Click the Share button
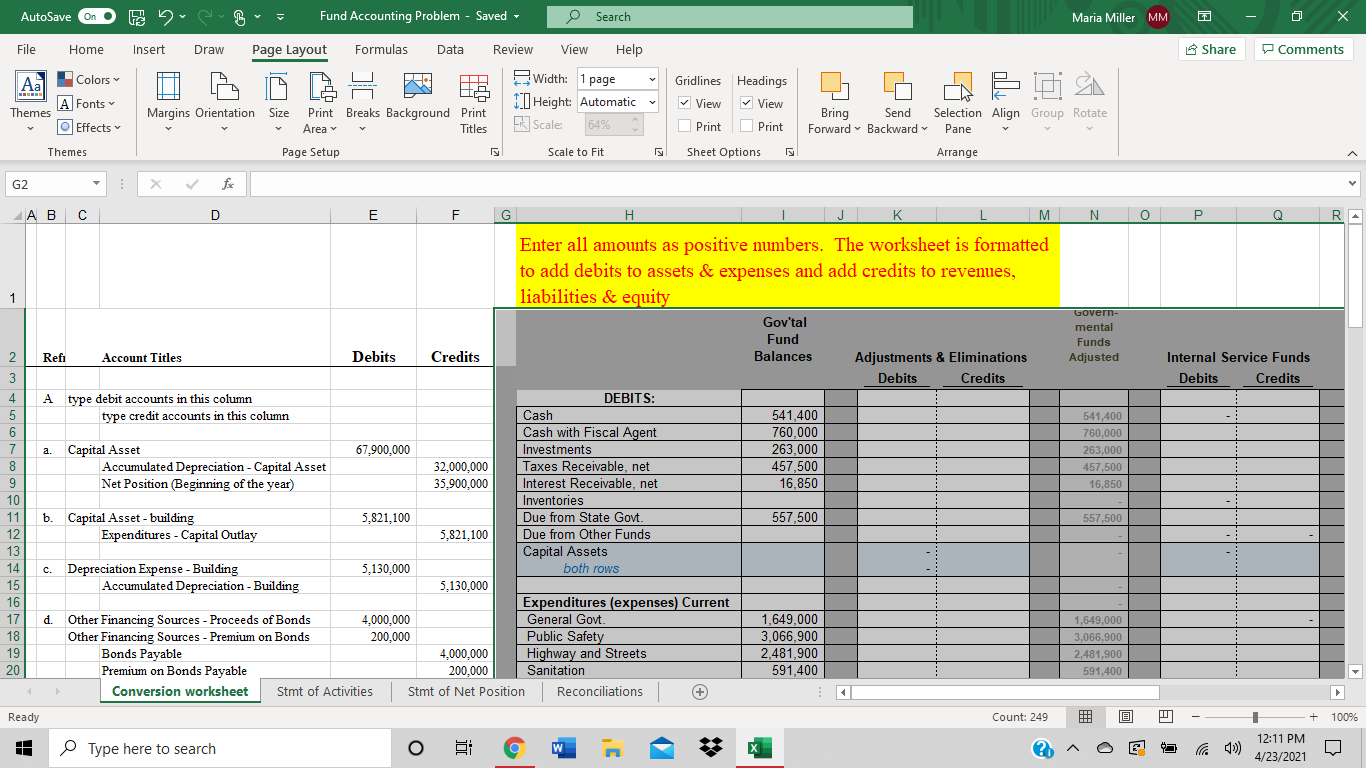 [1211, 48]
